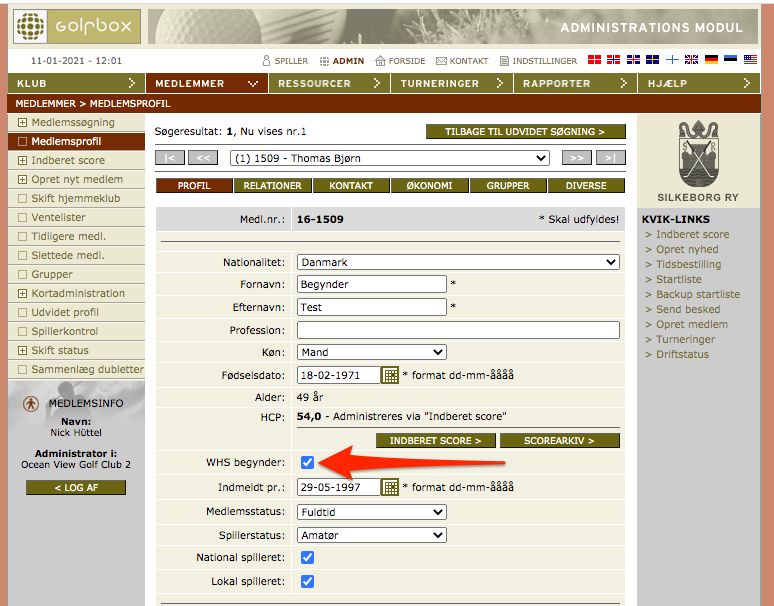This screenshot has width=774, height=606.
Task: Click the Kontakt envelope icon
Action: pyautogui.click(x=441, y=61)
